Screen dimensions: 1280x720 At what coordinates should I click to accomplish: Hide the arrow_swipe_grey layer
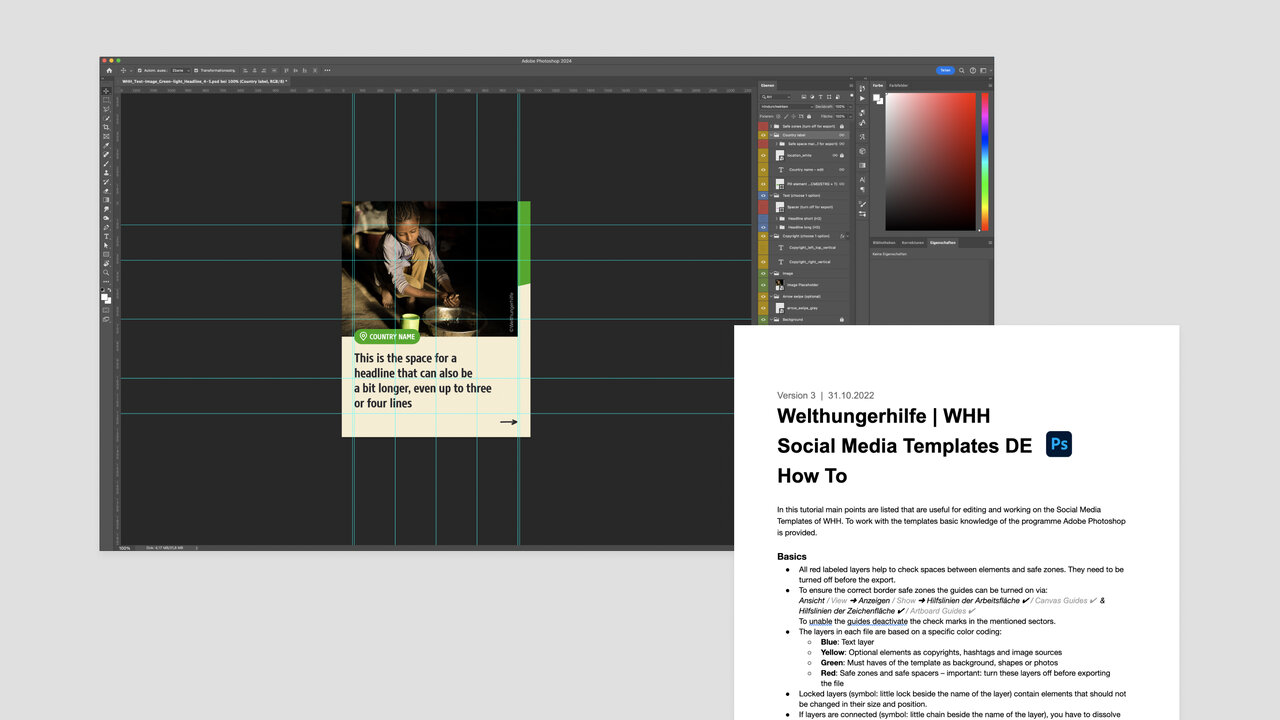coord(763,308)
